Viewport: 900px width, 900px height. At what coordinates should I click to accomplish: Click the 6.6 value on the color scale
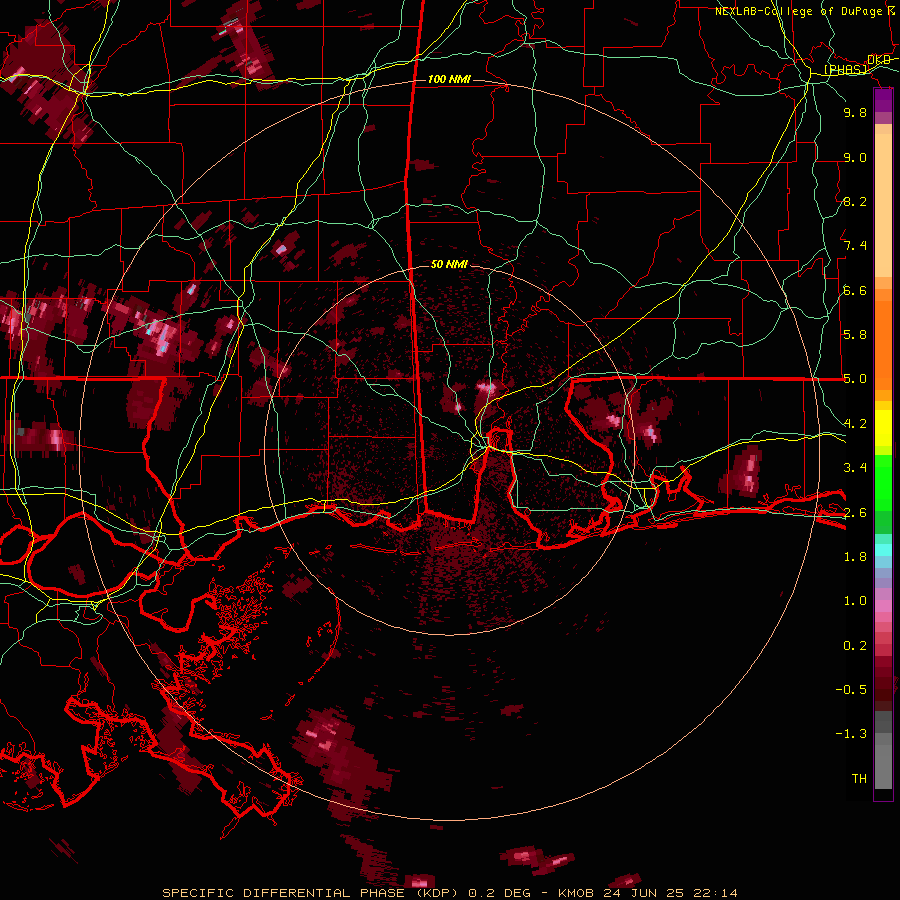tap(855, 290)
